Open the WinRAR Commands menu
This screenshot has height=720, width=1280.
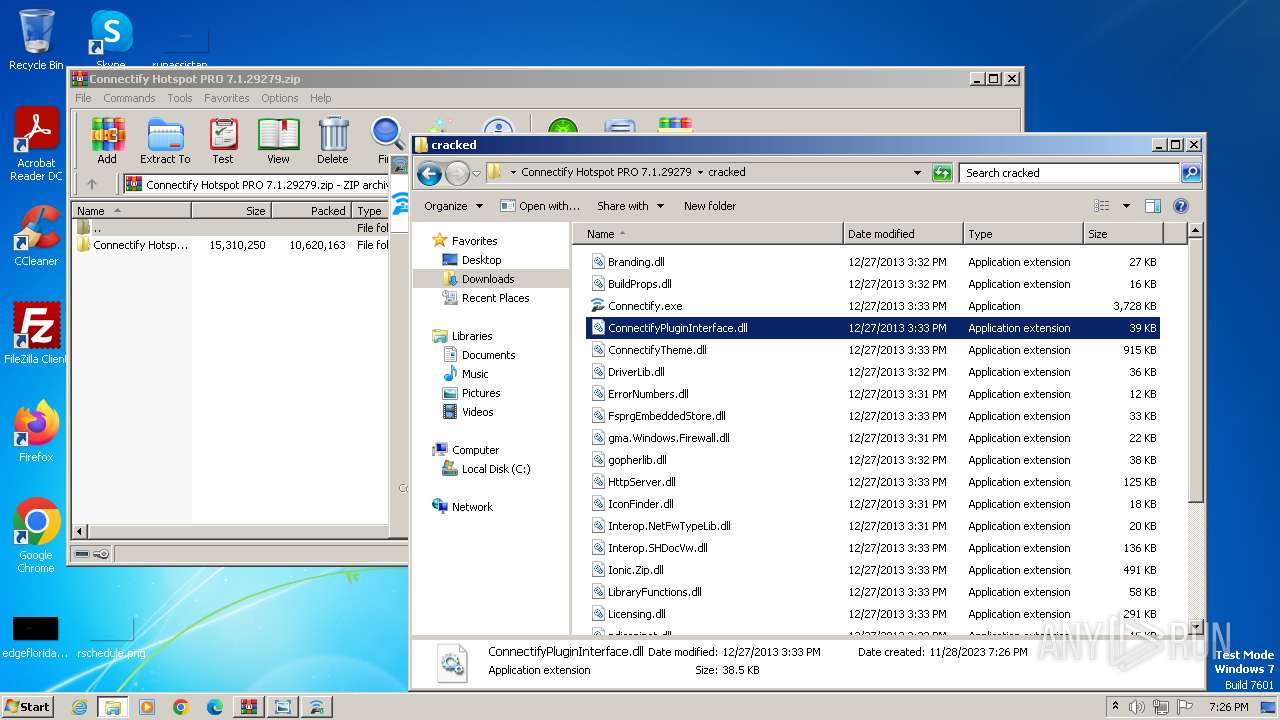(x=129, y=98)
